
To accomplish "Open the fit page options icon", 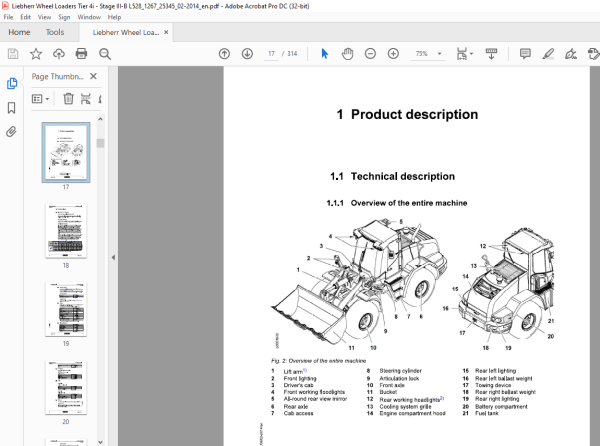I will (x=462, y=54).
